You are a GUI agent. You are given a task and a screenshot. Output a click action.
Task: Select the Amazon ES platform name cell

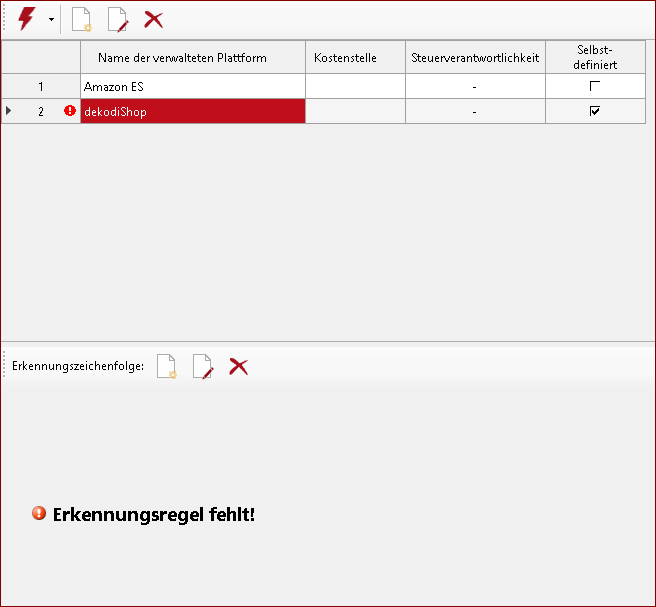(193, 87)
